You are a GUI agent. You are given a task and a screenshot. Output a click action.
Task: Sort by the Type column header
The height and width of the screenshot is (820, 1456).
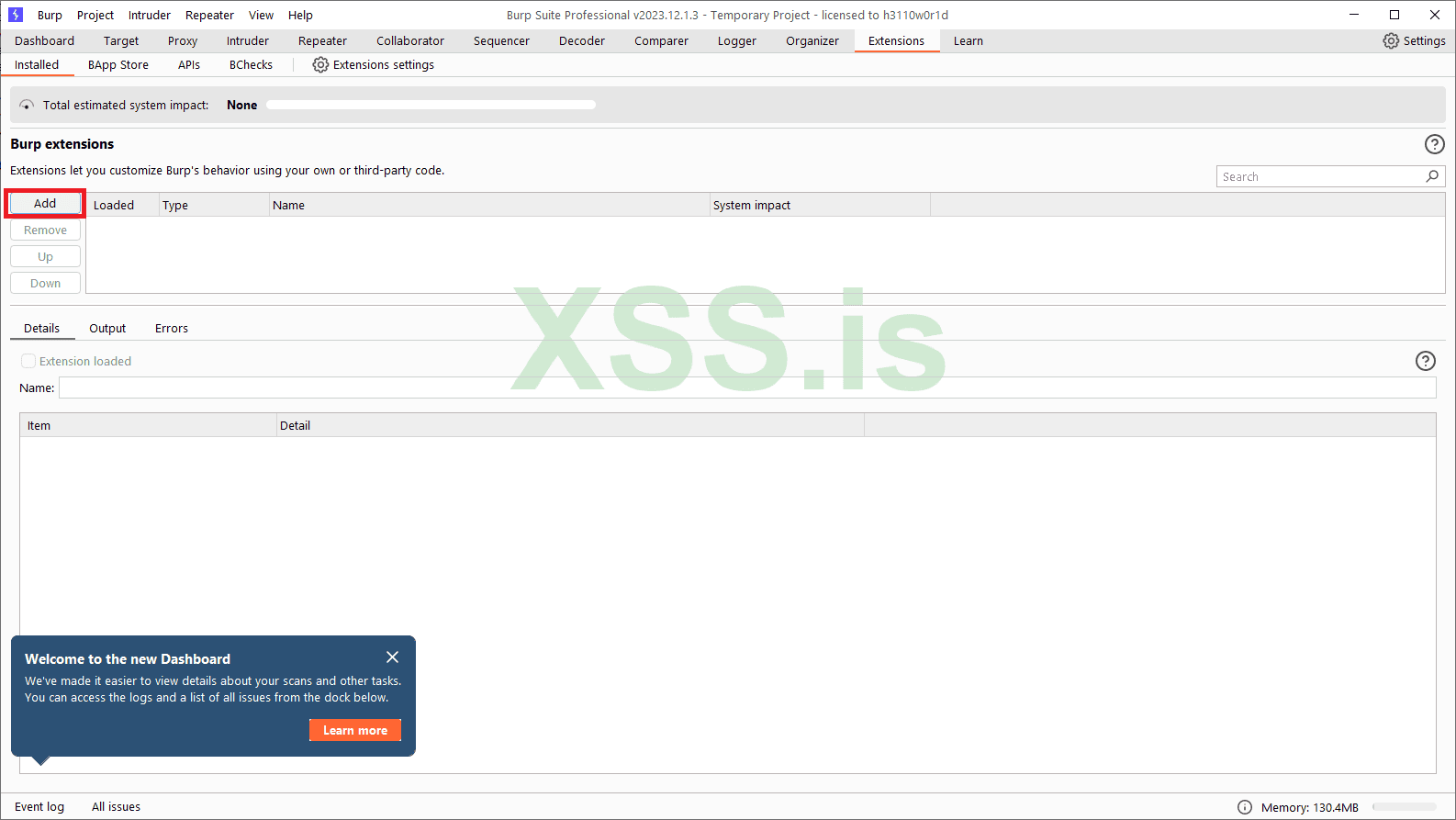[x=214, y=205]
